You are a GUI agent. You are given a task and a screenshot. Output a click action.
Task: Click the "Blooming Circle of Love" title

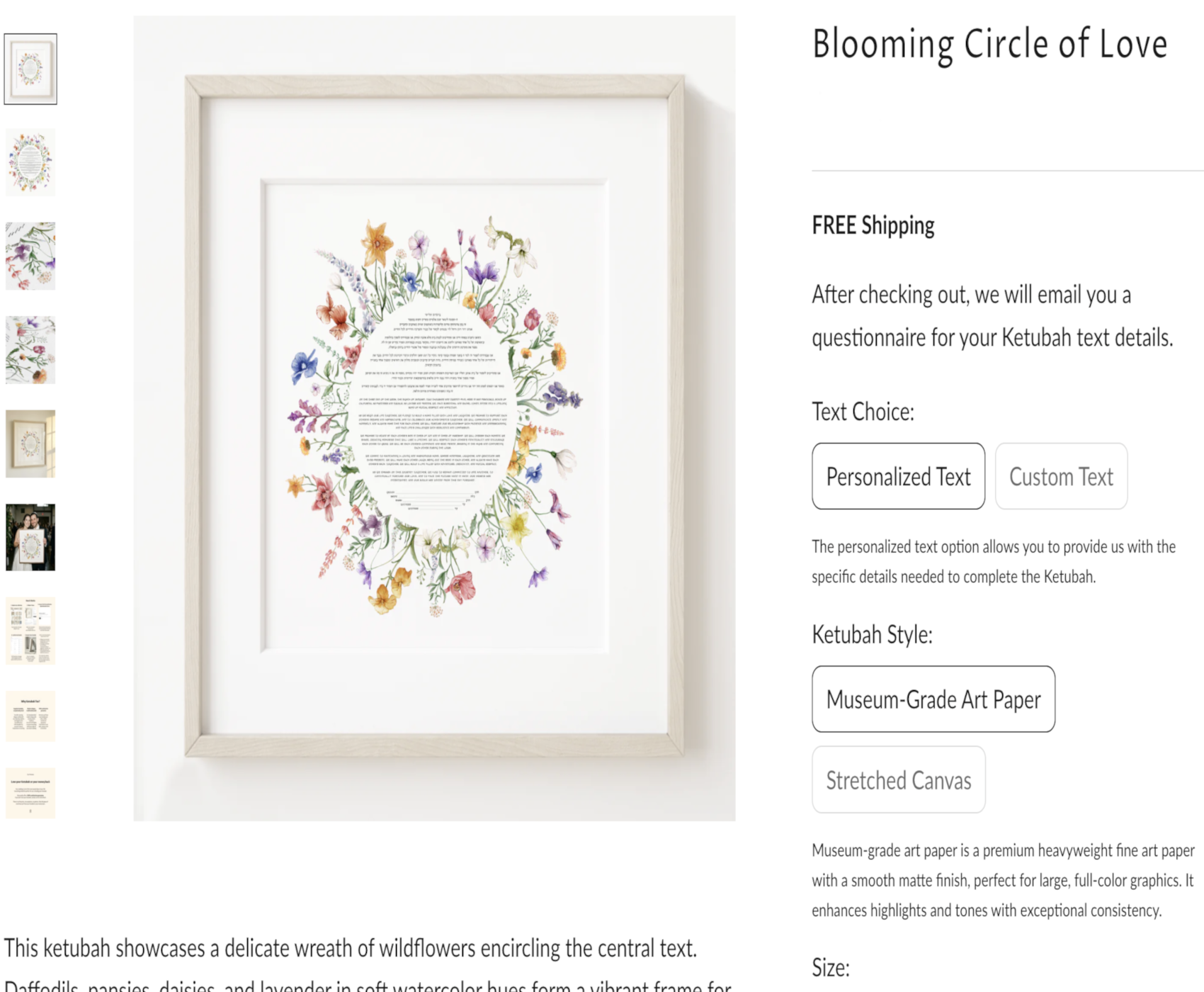(989, 44)
